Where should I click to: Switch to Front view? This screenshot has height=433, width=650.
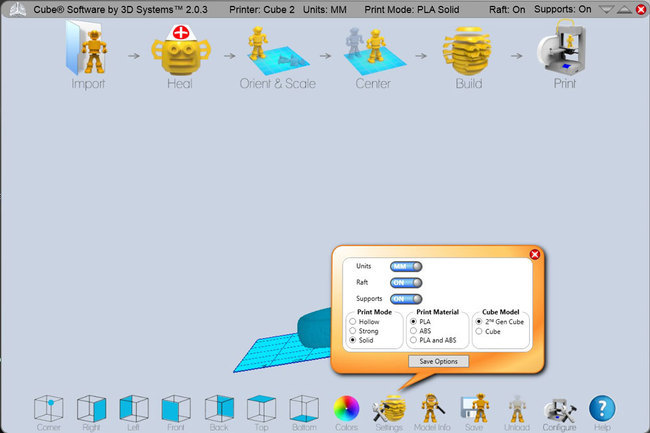pyautogui.click(x=176, y=408)
